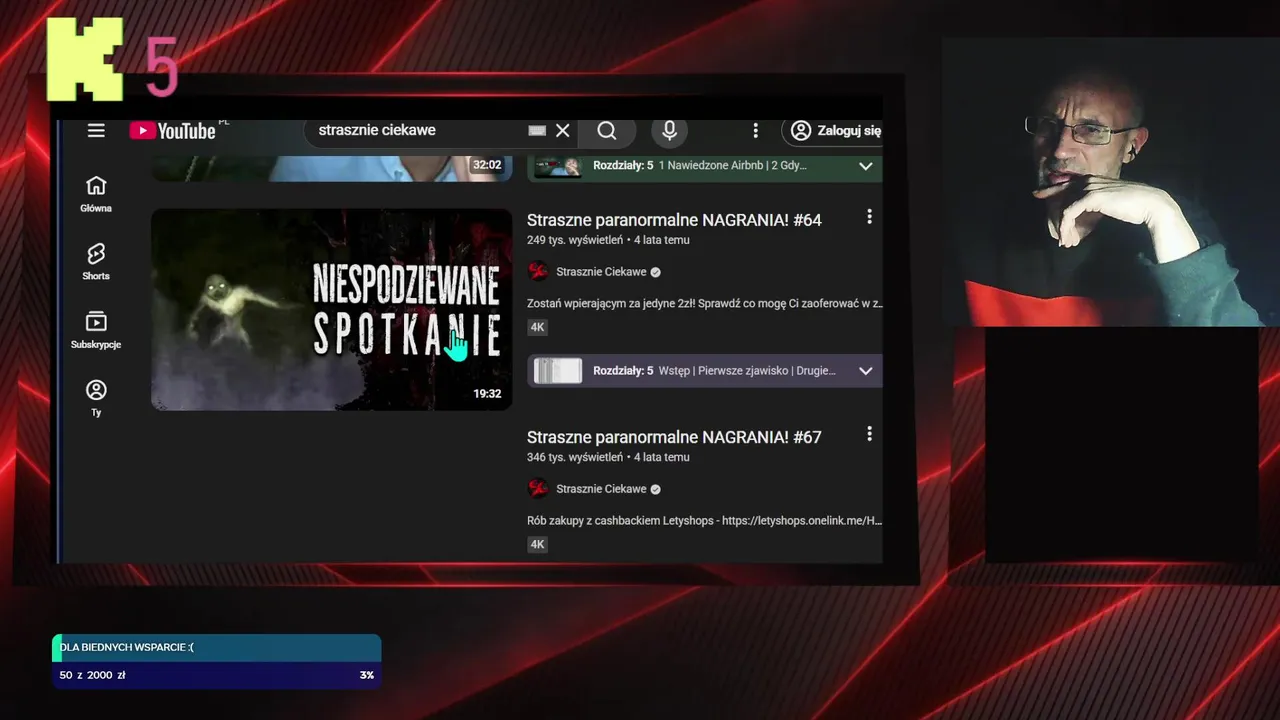Screen dimensions: 1280x720
Task: Open the YouTube settings three-dot menu
Action: (755, 131)
